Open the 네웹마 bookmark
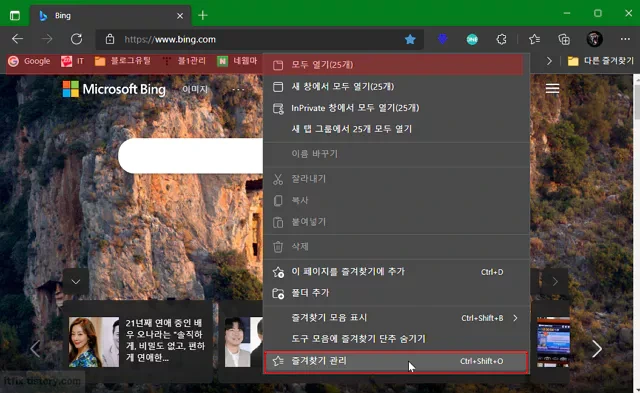The image size is (640, 393). 238,61
